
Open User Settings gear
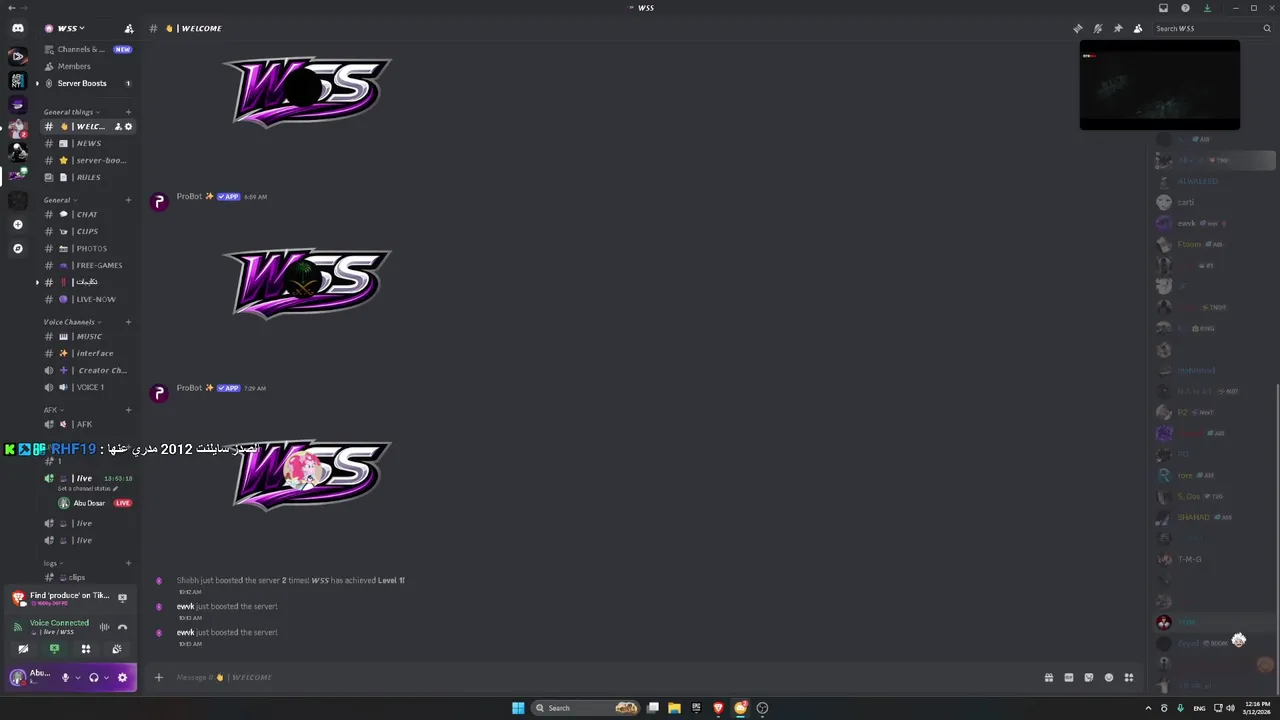point(122,677)
